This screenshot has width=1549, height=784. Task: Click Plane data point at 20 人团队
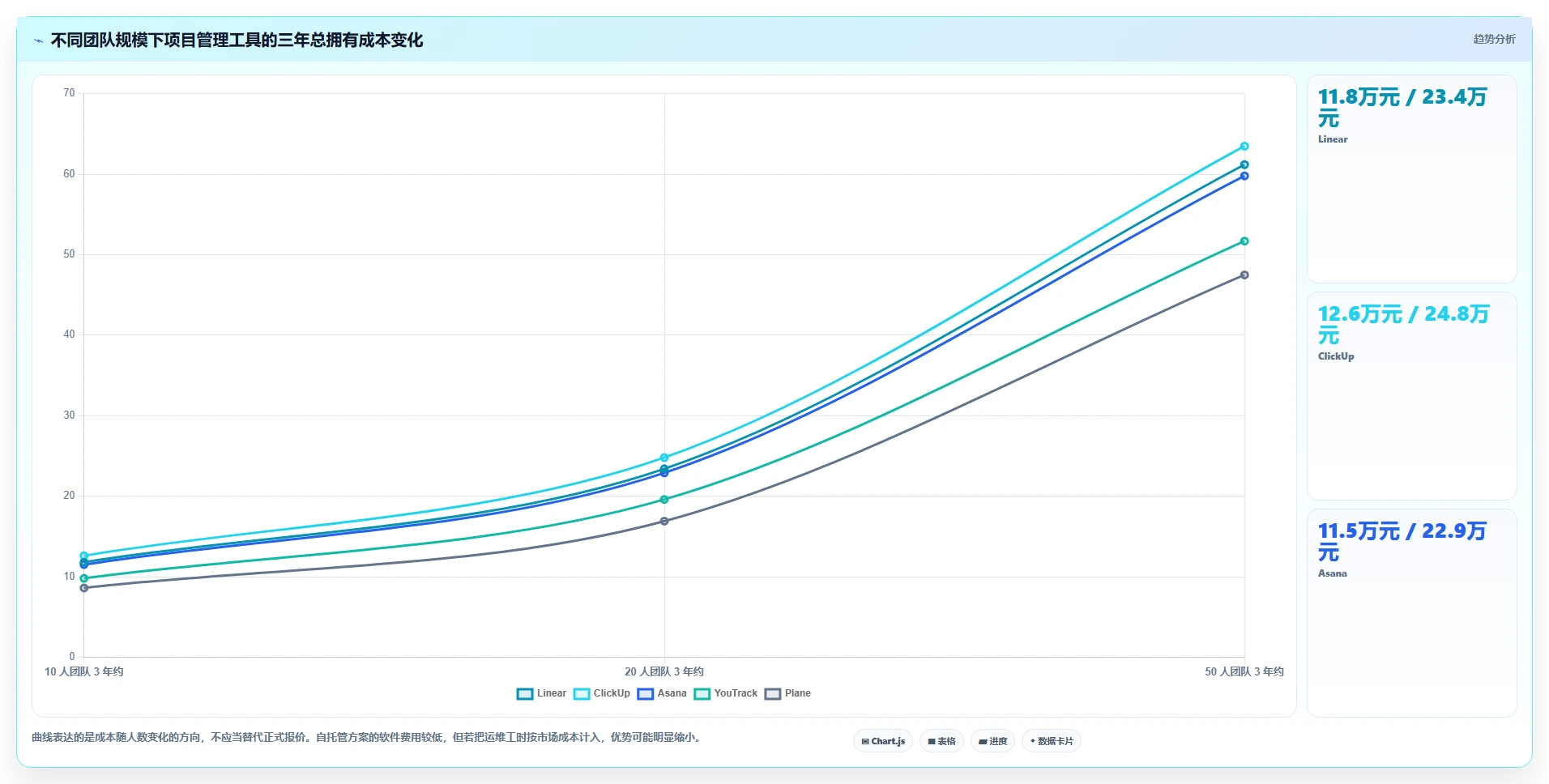pyautogui.click(x=664, y=521)
